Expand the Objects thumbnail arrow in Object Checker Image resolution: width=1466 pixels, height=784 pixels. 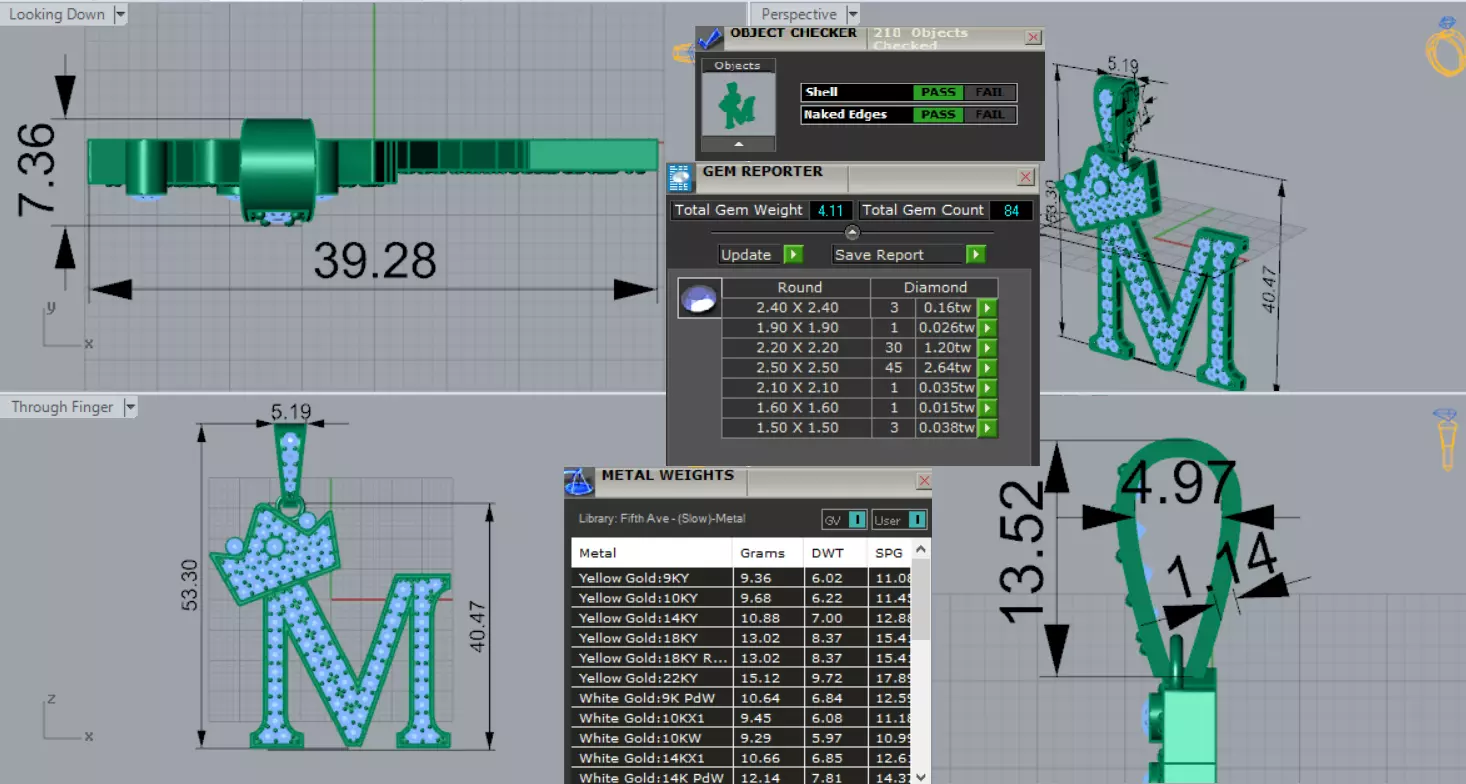pyautogui.click(x=738, y=144)
